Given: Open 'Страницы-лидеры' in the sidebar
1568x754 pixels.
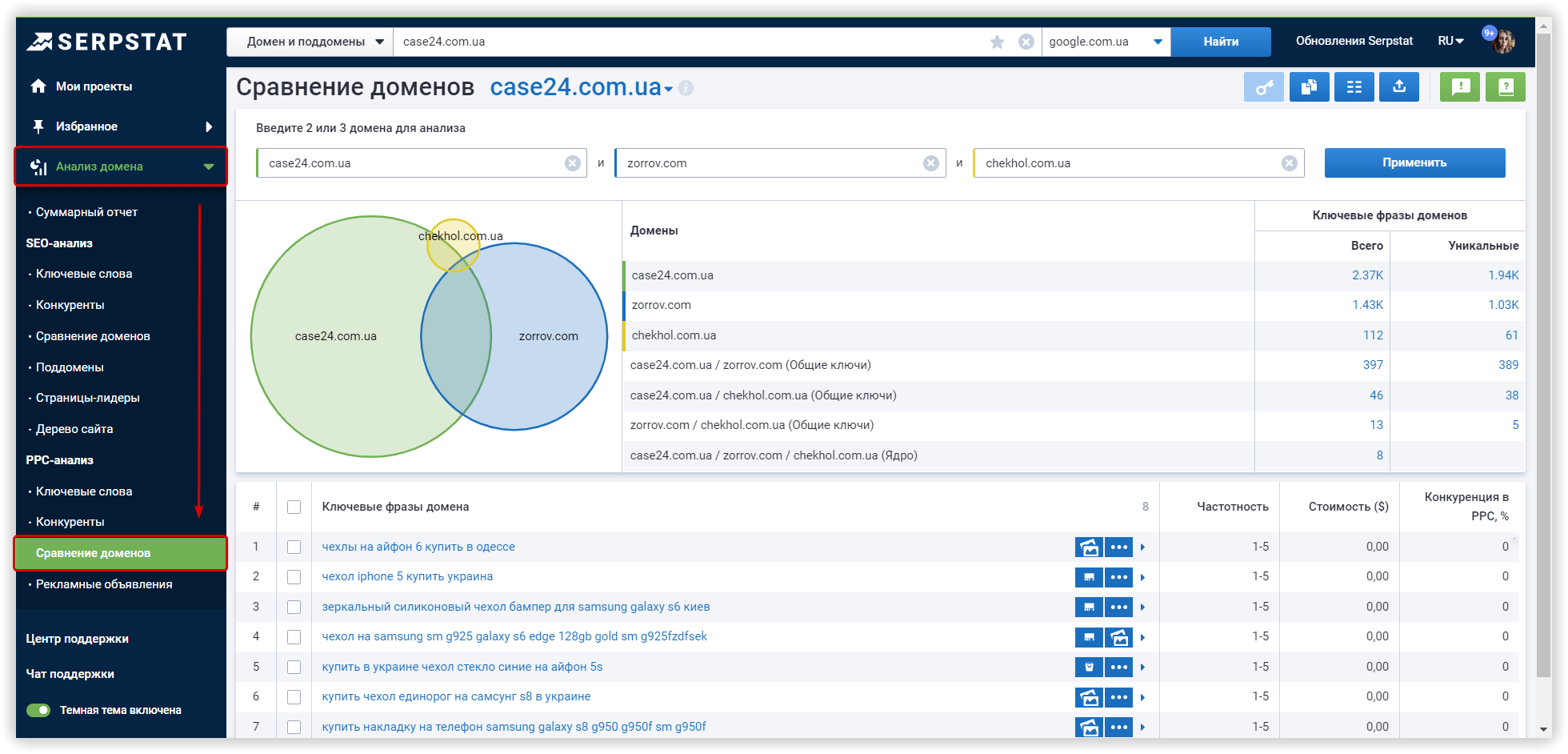Looking at the screenshot, I should pos(88,398).
